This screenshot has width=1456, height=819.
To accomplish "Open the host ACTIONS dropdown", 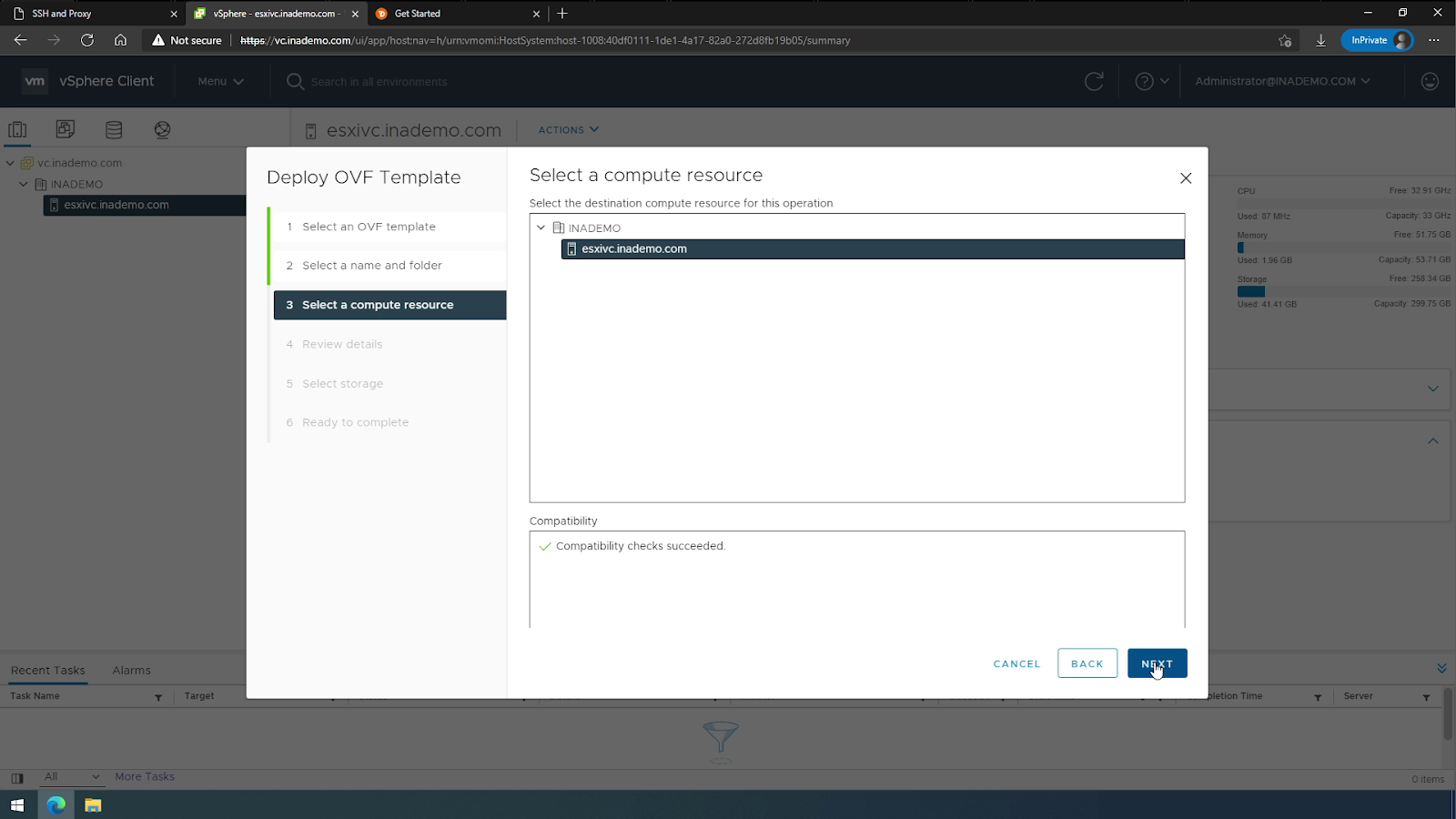I will [x=568, y=130].
